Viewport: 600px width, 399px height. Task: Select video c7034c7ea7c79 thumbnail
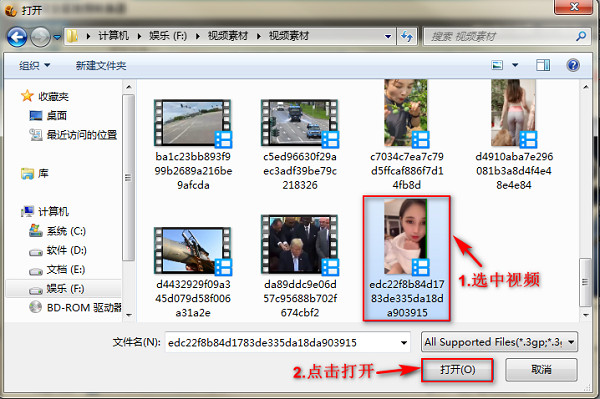[x=406, y=114]
